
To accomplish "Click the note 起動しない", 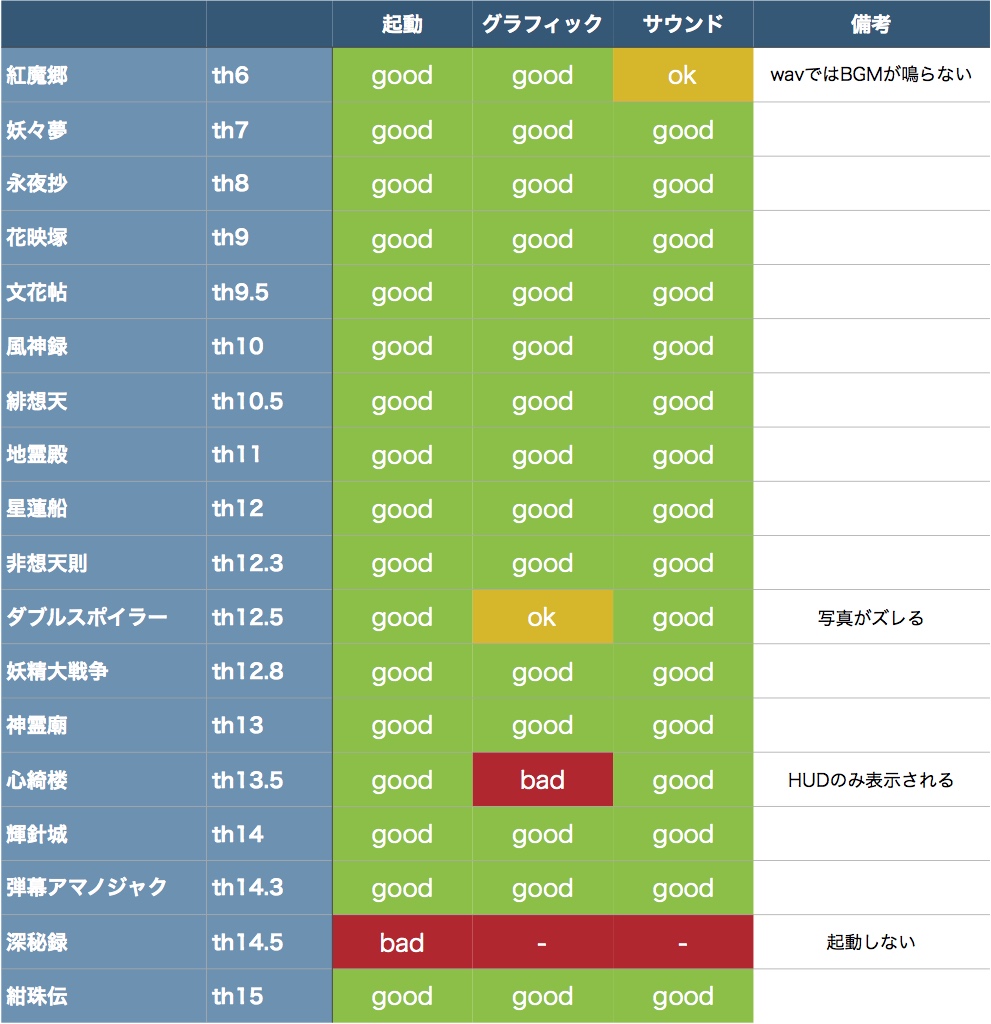I will pos(871,942).
